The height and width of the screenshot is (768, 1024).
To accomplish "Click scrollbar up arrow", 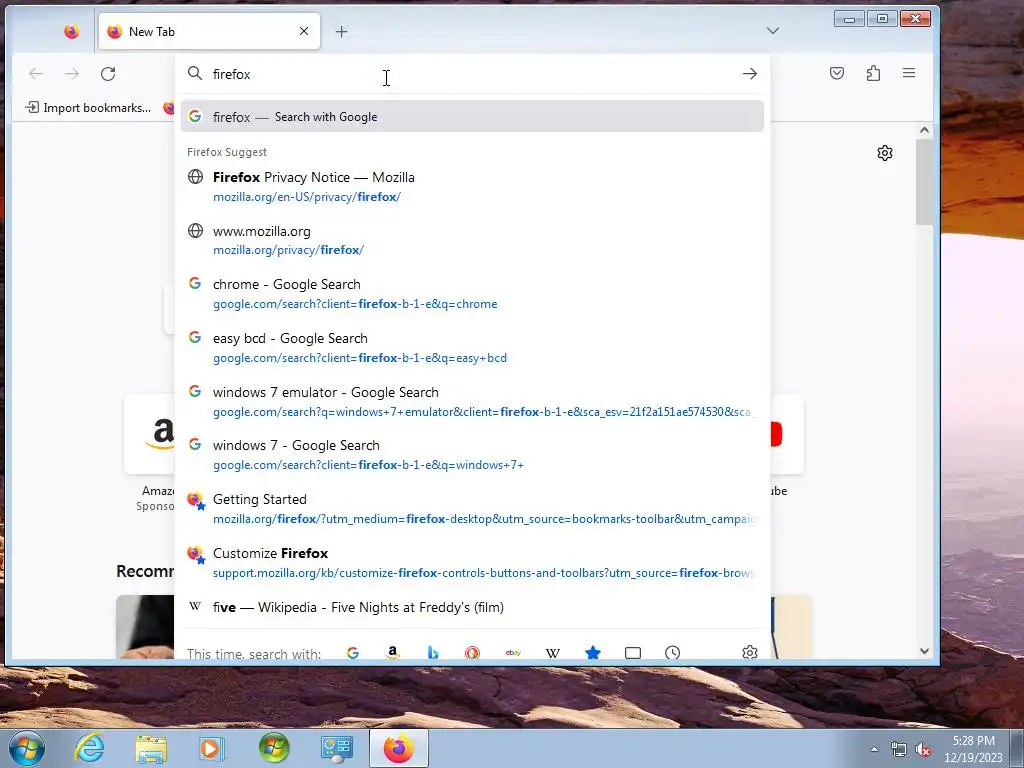I will click(924, 130).
